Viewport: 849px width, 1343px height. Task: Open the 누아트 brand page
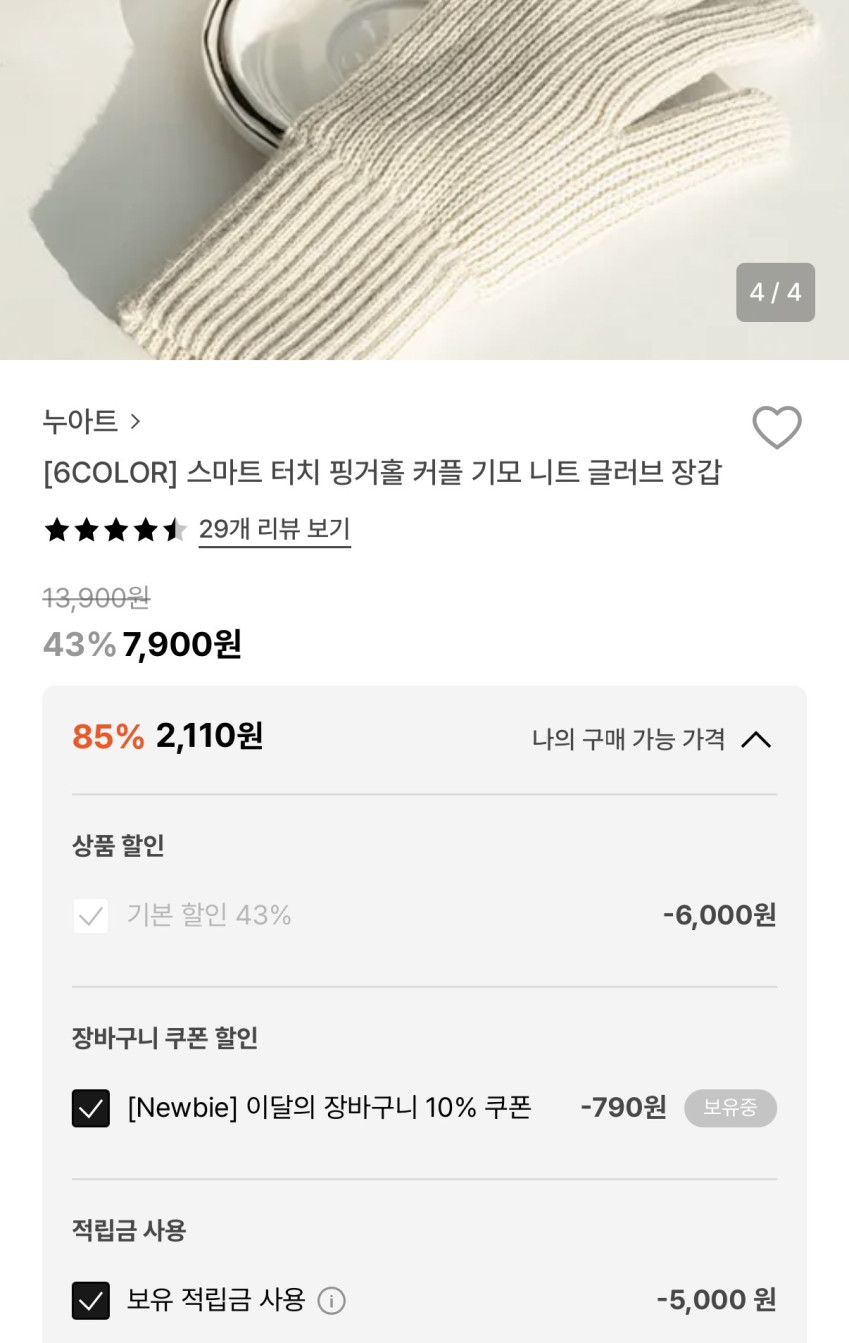pos(81,422)
